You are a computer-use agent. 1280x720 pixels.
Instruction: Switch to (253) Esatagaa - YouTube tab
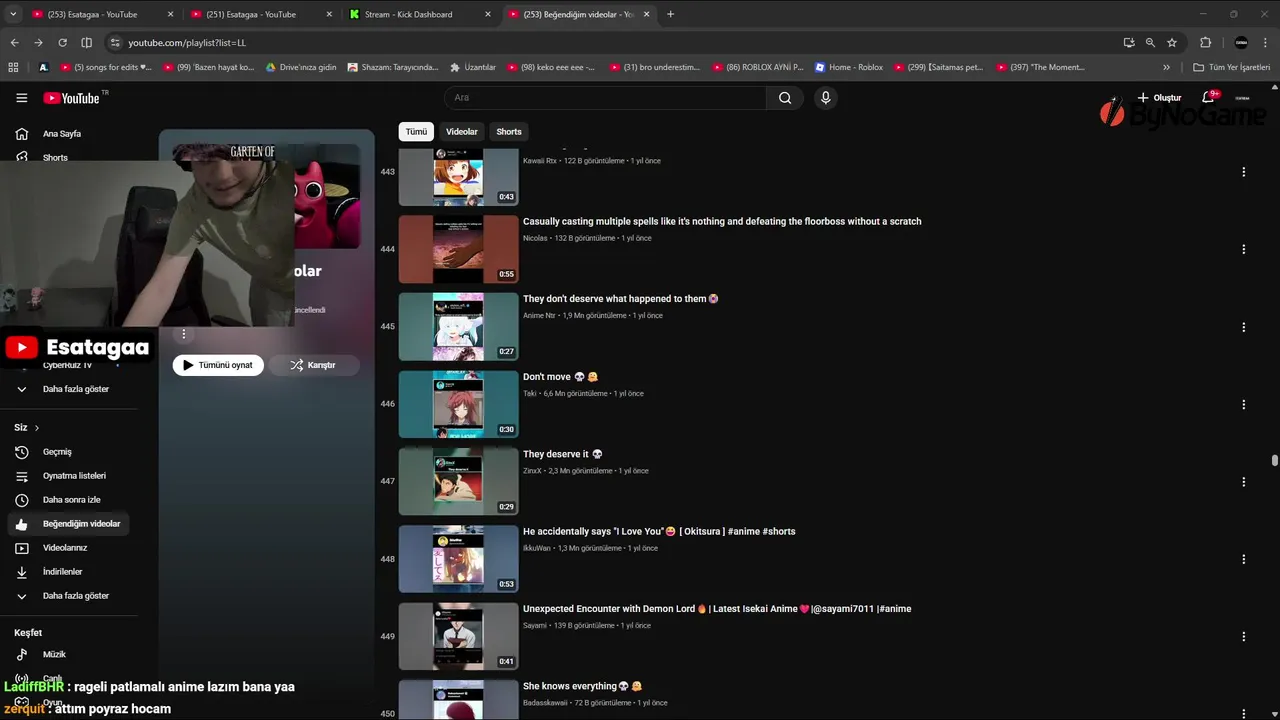coord(102,14)
